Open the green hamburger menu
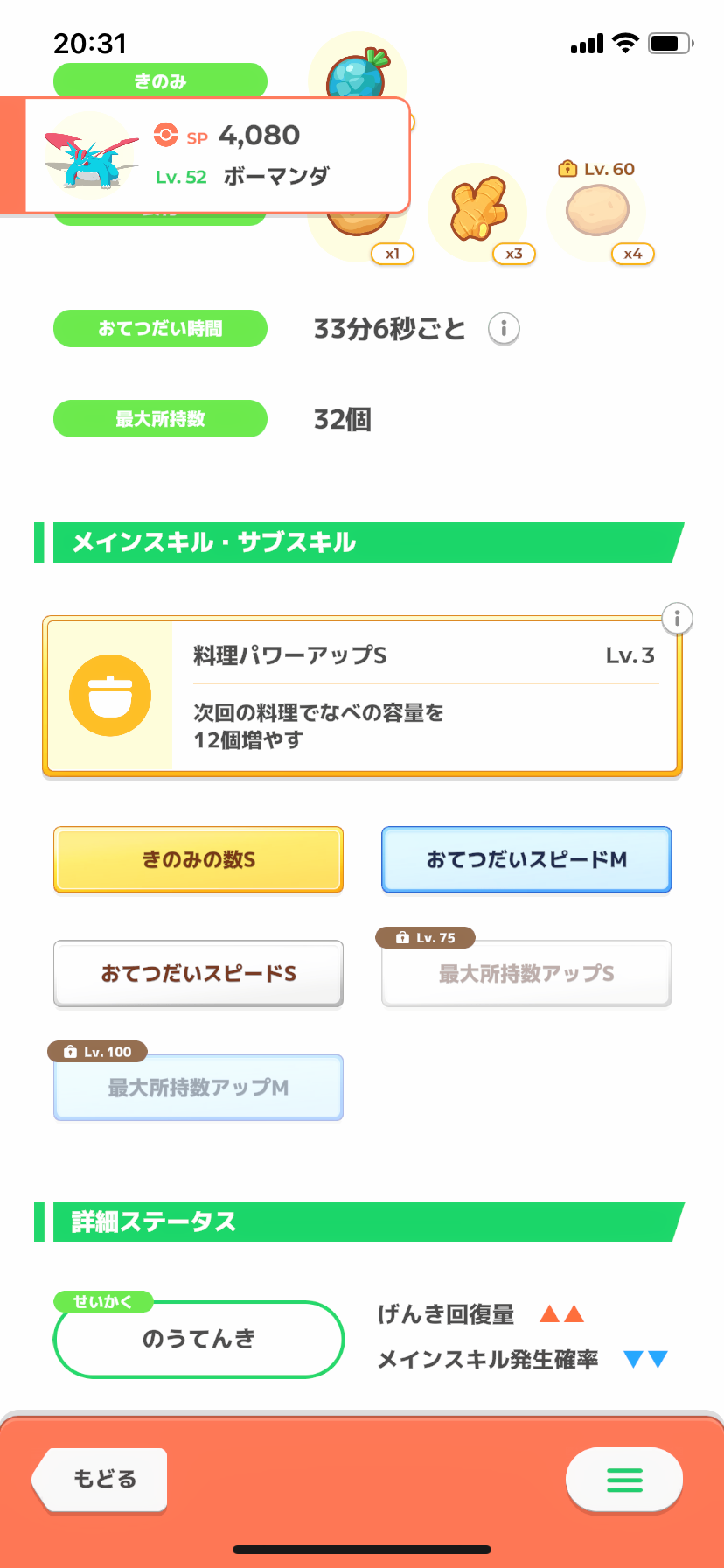724x1568 pixels. click(x=624, y=1480)
